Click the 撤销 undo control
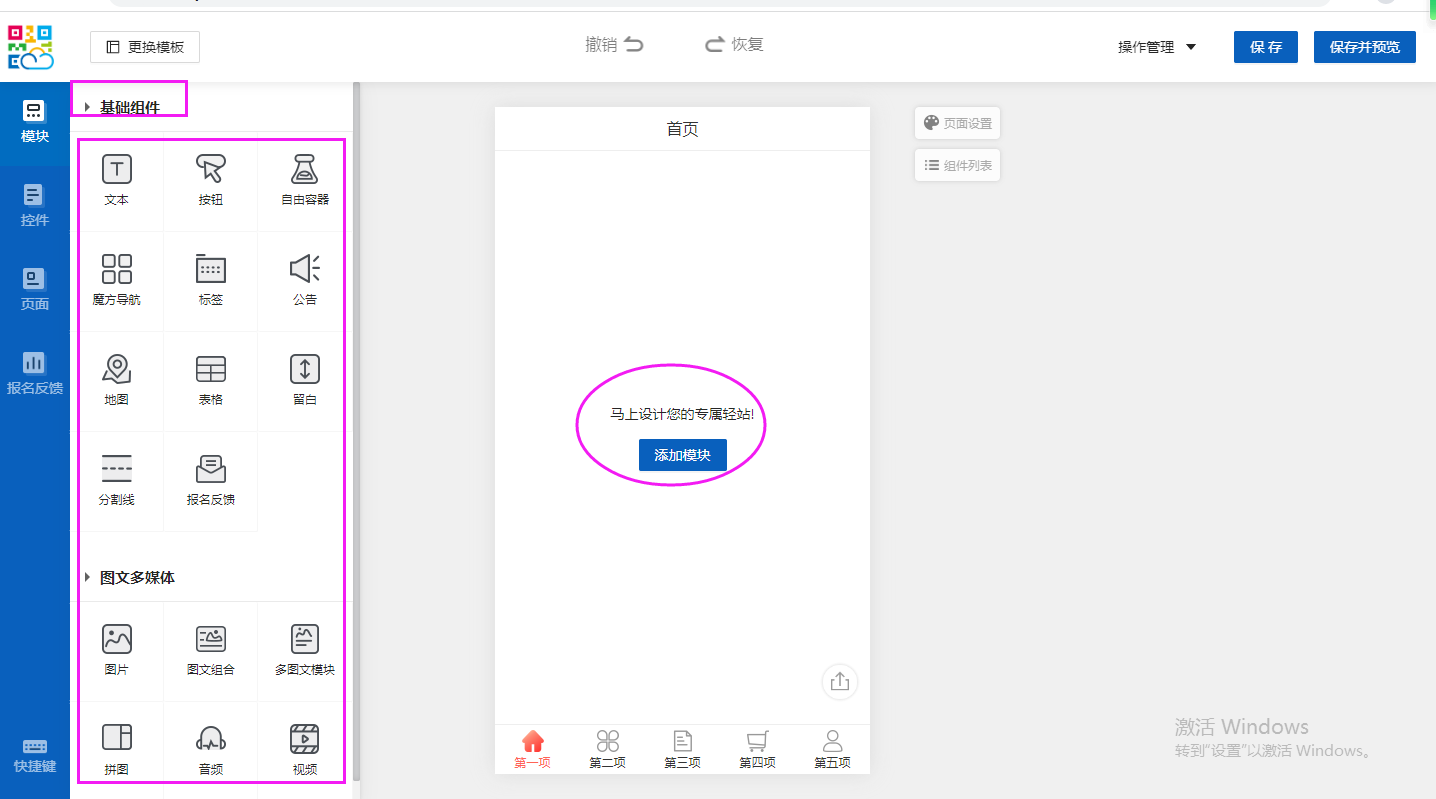 click(x=614, y=45)
